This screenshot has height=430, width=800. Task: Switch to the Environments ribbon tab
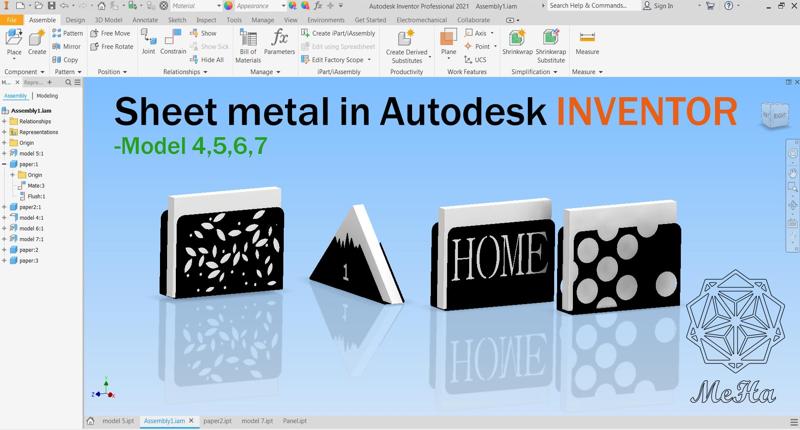coord(326,20)
